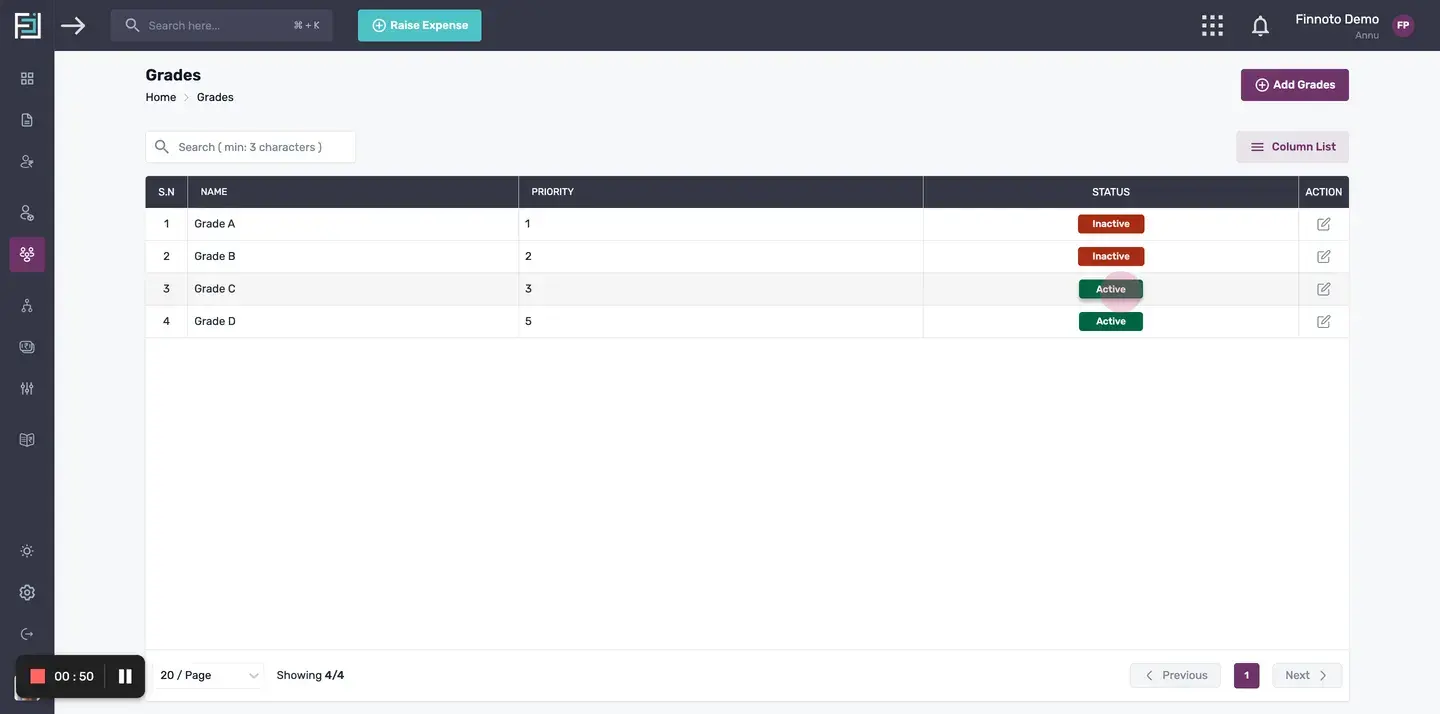This screenshot has width=1440, height=714.
Task: Open sliders configuration icon in sidebar
Action: pyautogui.click(x=27, y=388)
